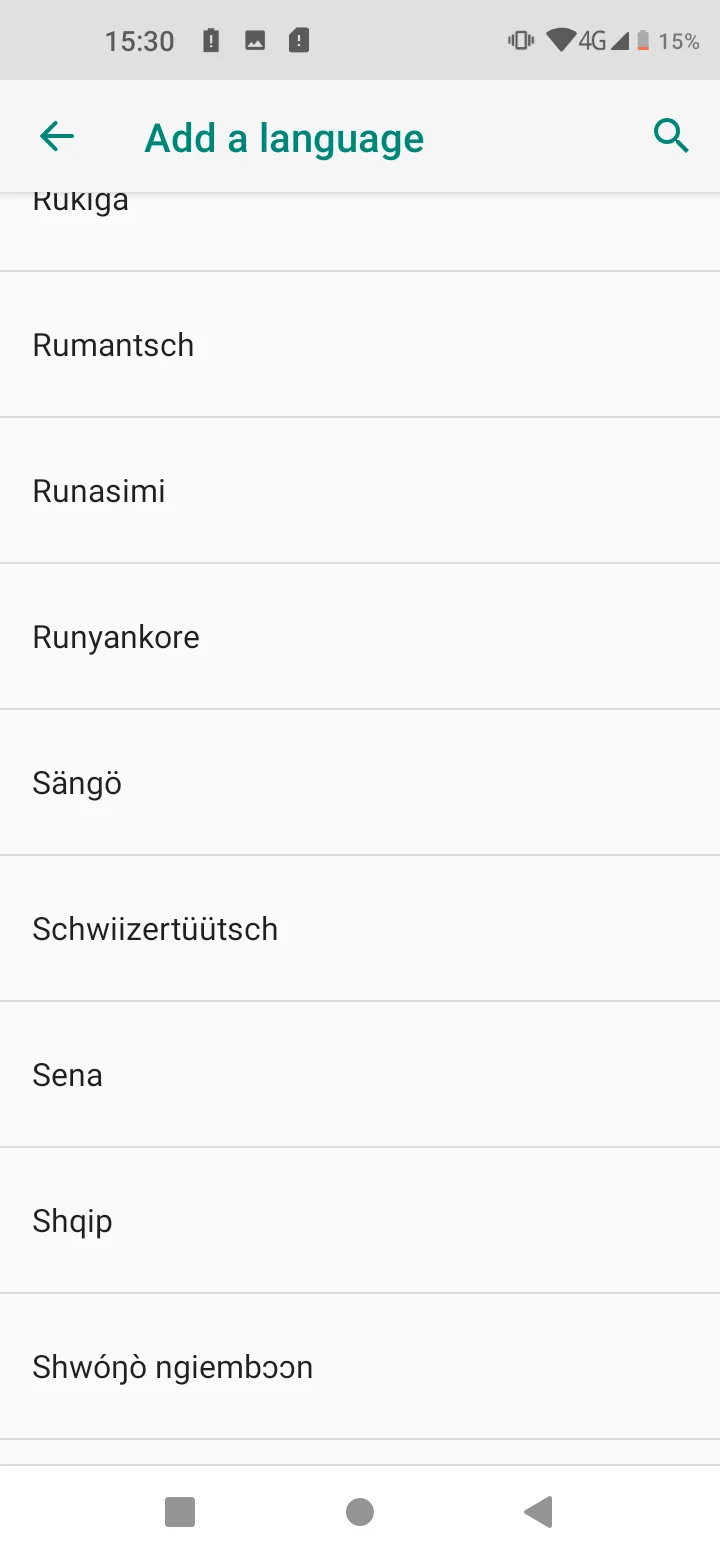Pick Shwóŋò ngiembɔɔn language
720x1560 pixels.
pyautogui.click(x=360, y=1366)
